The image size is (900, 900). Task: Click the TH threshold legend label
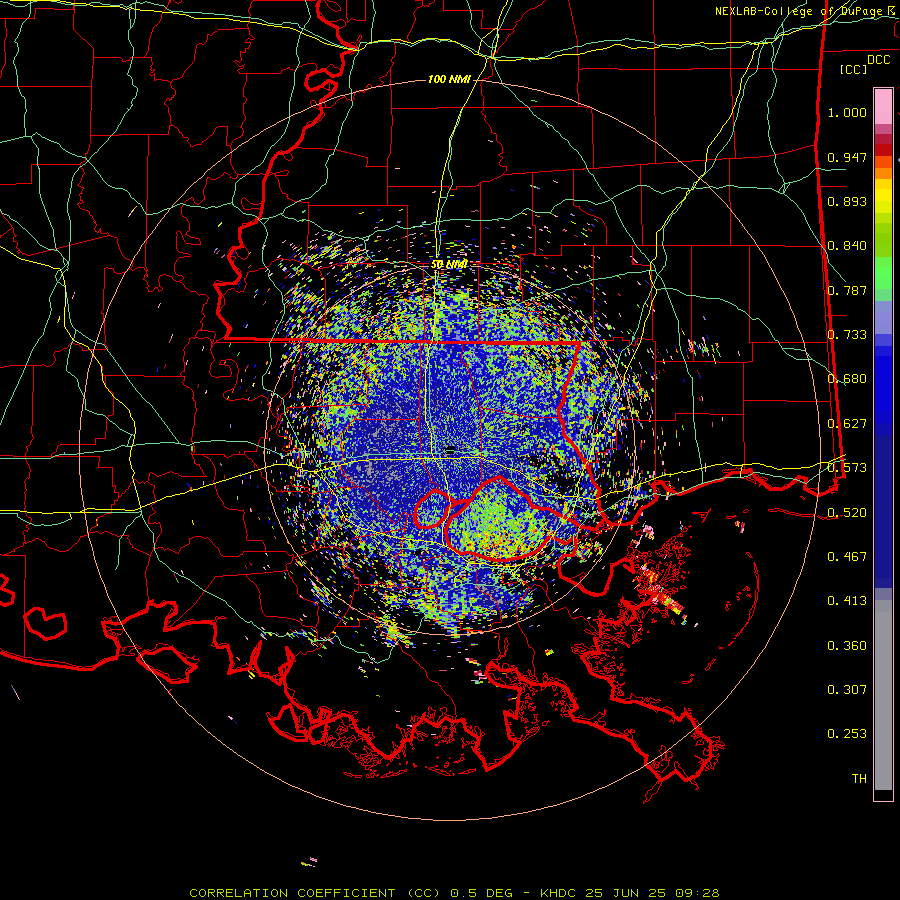859,779
